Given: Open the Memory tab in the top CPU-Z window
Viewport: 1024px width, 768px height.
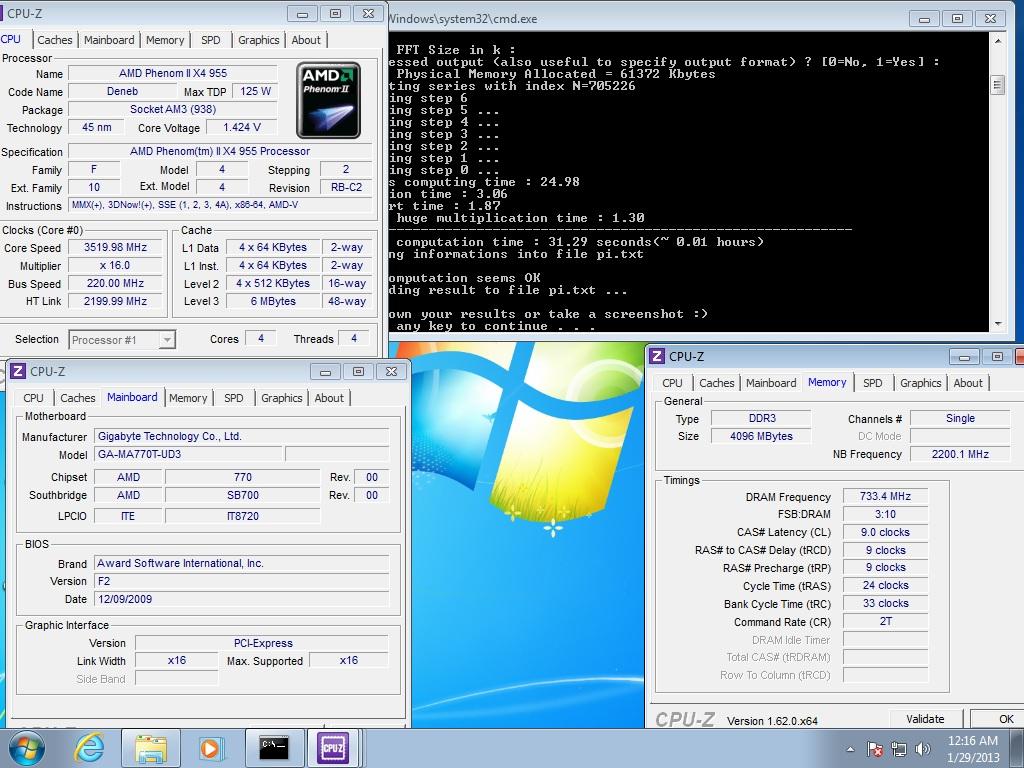Looking at the screenshot, I should coord(165,40).
